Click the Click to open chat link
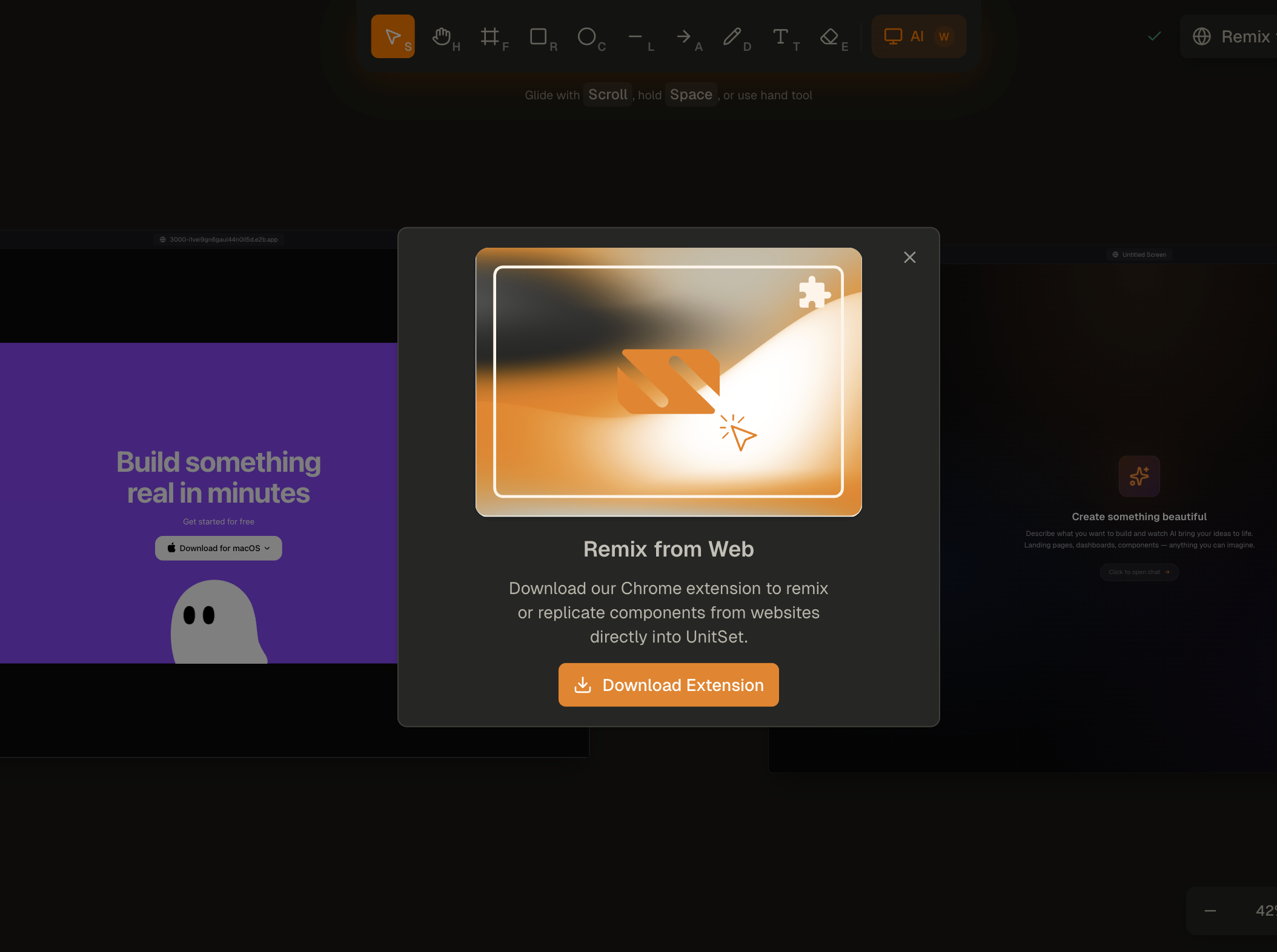The height and width of the screenshot is (952, 1277). 1139,572
